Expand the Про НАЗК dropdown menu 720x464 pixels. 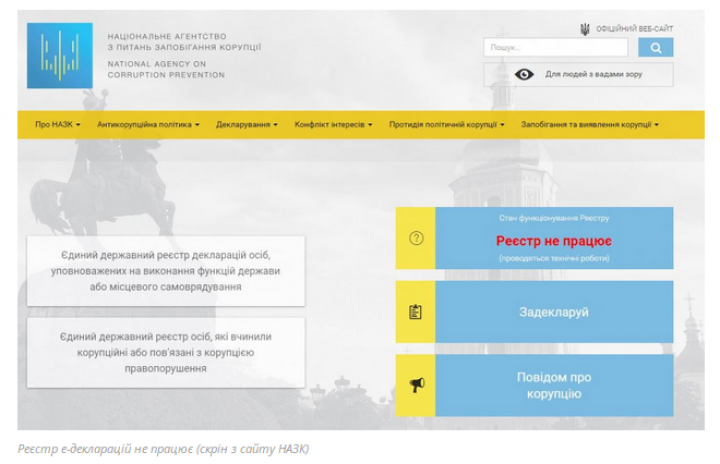(56, 125)
